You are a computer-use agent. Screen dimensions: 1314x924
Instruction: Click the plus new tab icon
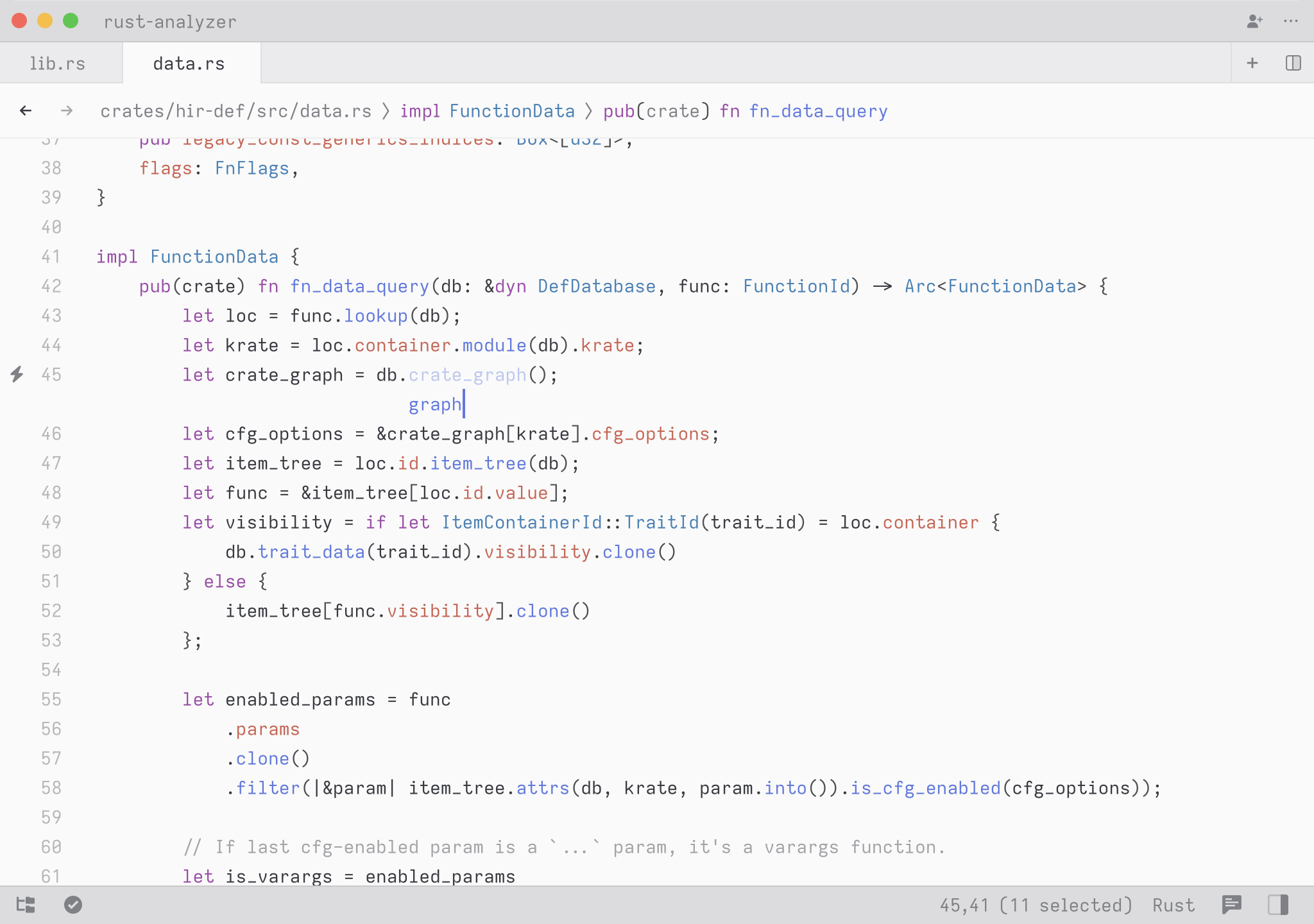click(x=1252, y=63)
